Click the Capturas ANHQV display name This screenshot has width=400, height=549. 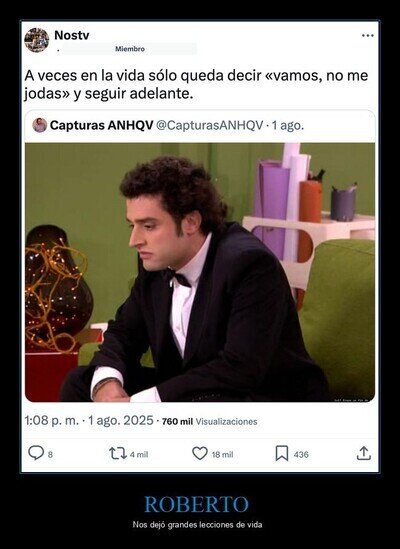pos(102,125)
